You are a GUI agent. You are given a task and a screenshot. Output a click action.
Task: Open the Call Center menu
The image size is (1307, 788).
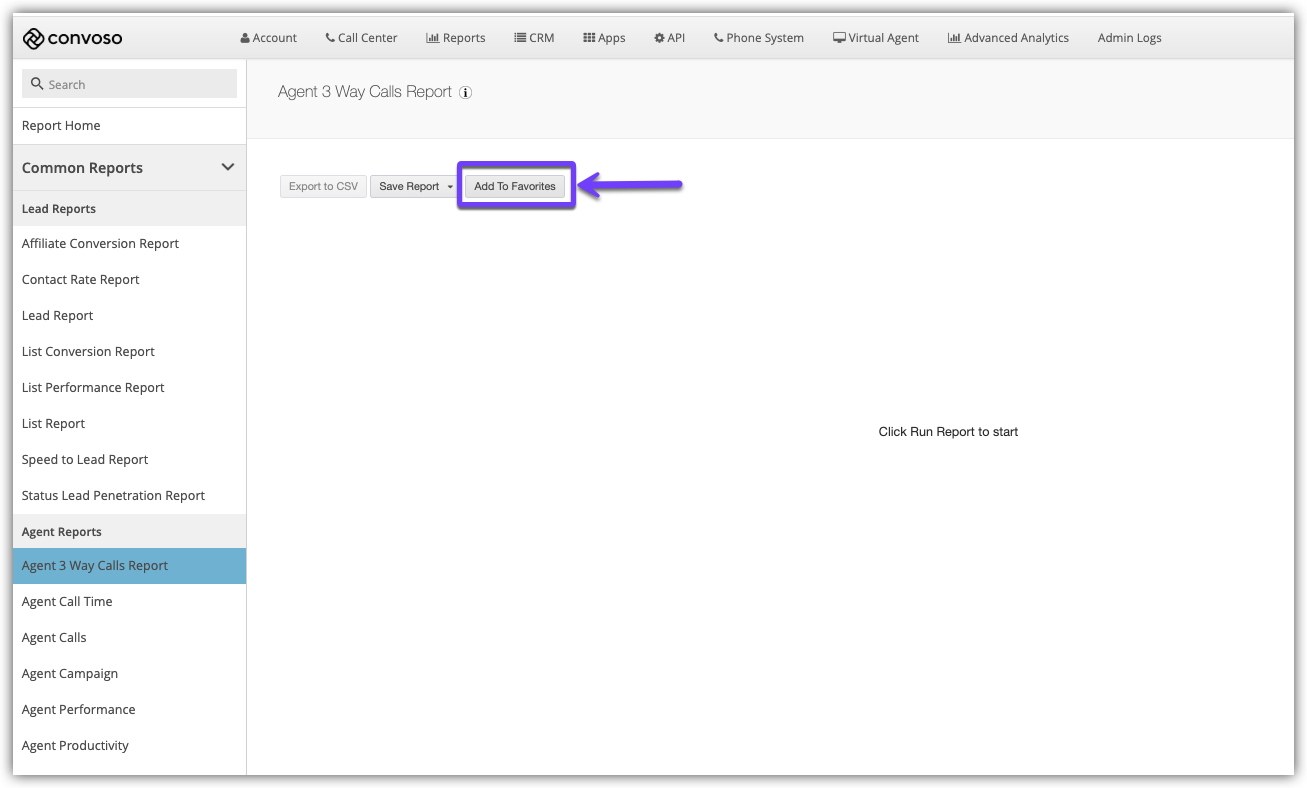click(x=361, y=38)
